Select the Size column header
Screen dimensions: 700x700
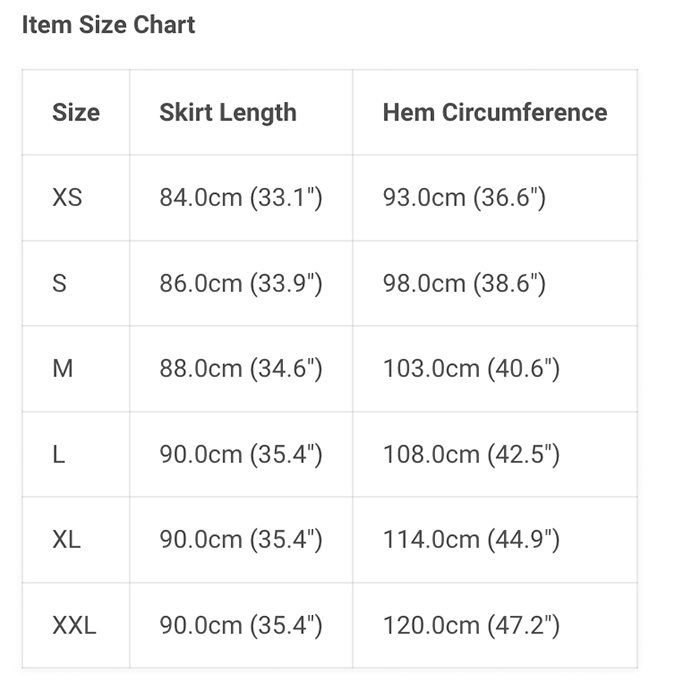click(x=76, y=112)
